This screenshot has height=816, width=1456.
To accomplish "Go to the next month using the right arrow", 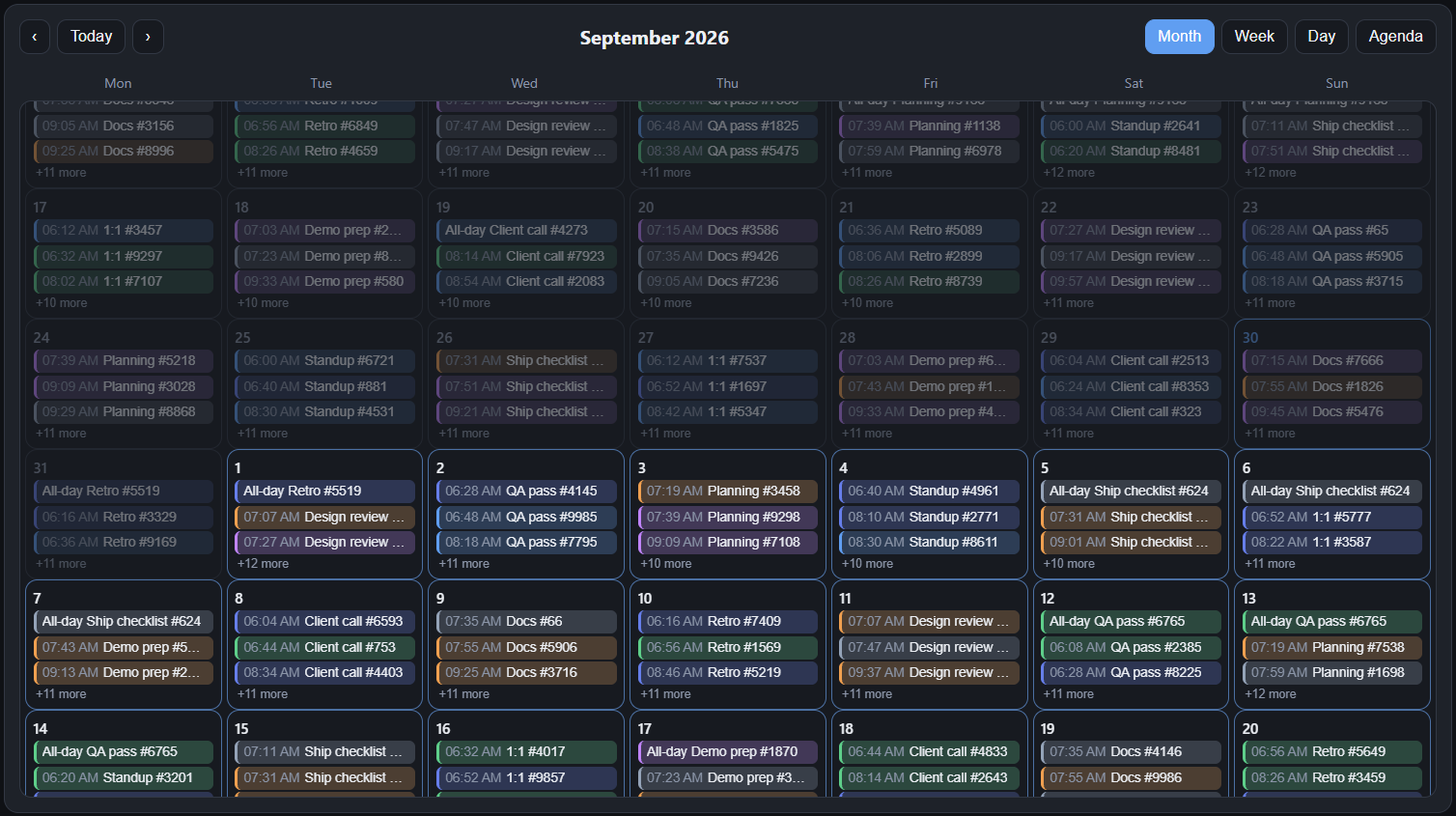I will click(x=148, y=37).
